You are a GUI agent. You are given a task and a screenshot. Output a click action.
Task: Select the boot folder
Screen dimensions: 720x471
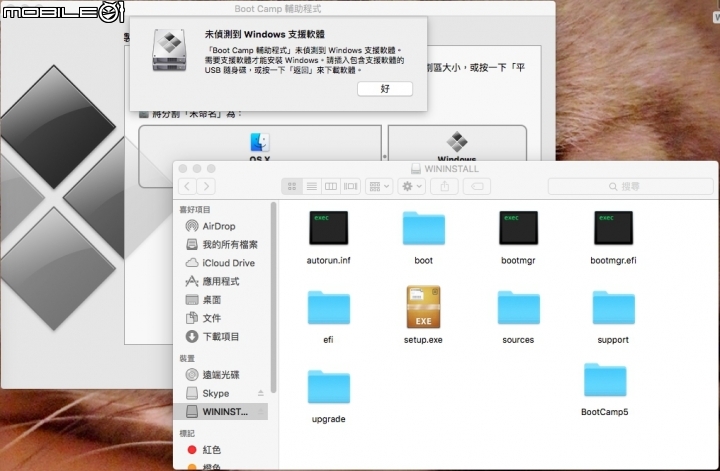pyautogui.click(x=423, y=228)
